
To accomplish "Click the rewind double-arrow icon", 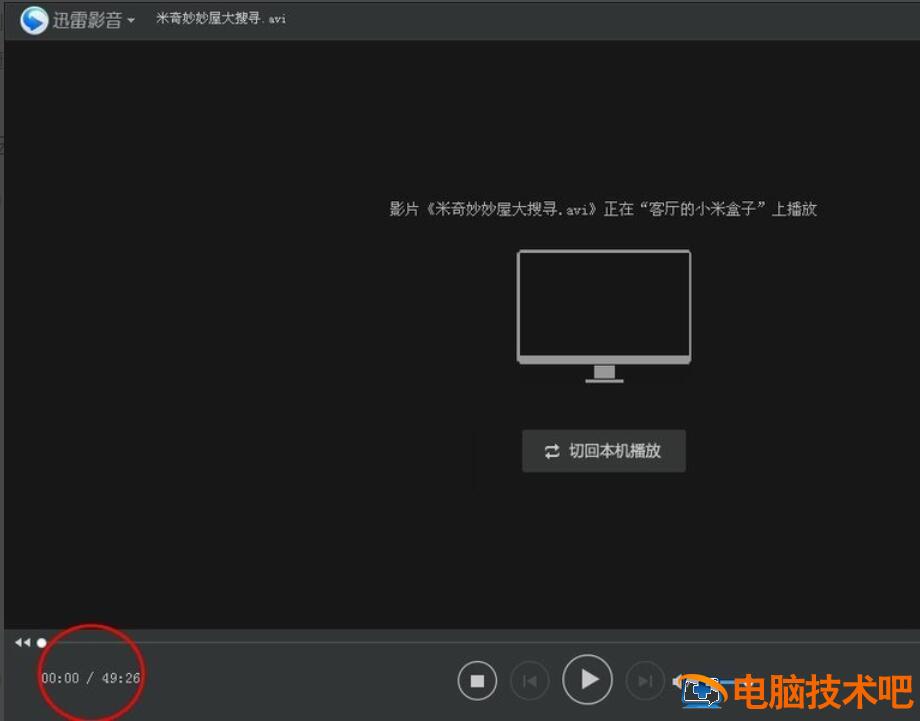I will click(22, 642).
